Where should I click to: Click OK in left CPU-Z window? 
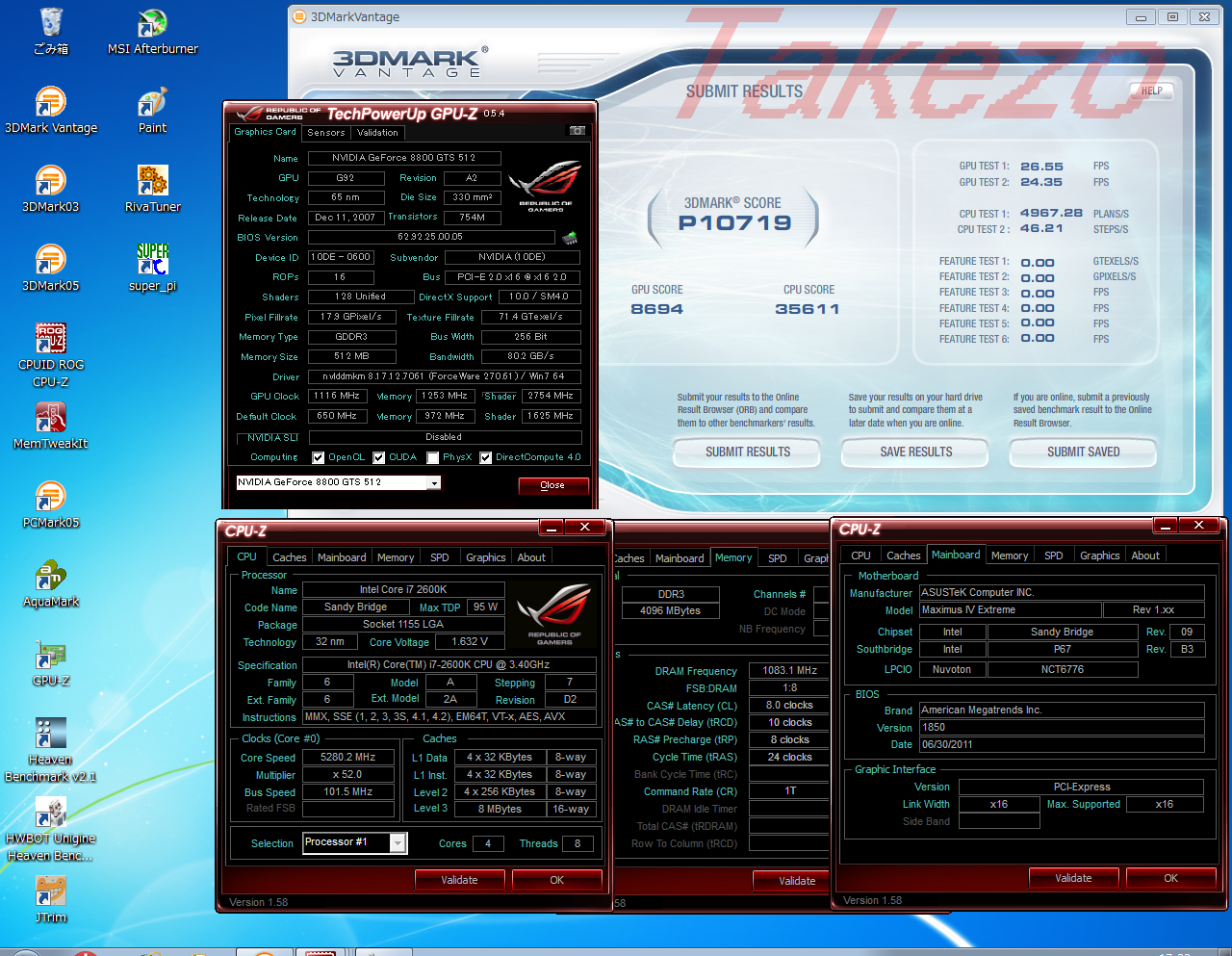tap(556, 880)
